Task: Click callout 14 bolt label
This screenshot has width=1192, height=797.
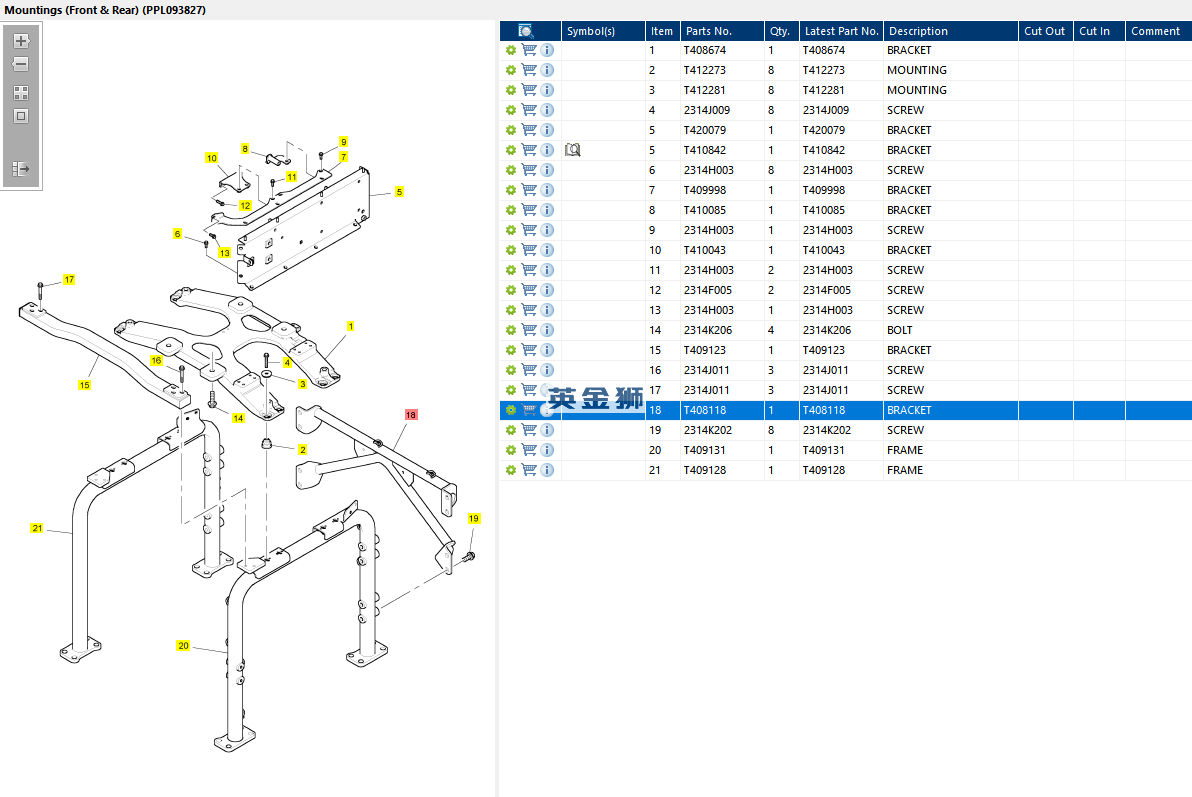Action: coord(238,418)
